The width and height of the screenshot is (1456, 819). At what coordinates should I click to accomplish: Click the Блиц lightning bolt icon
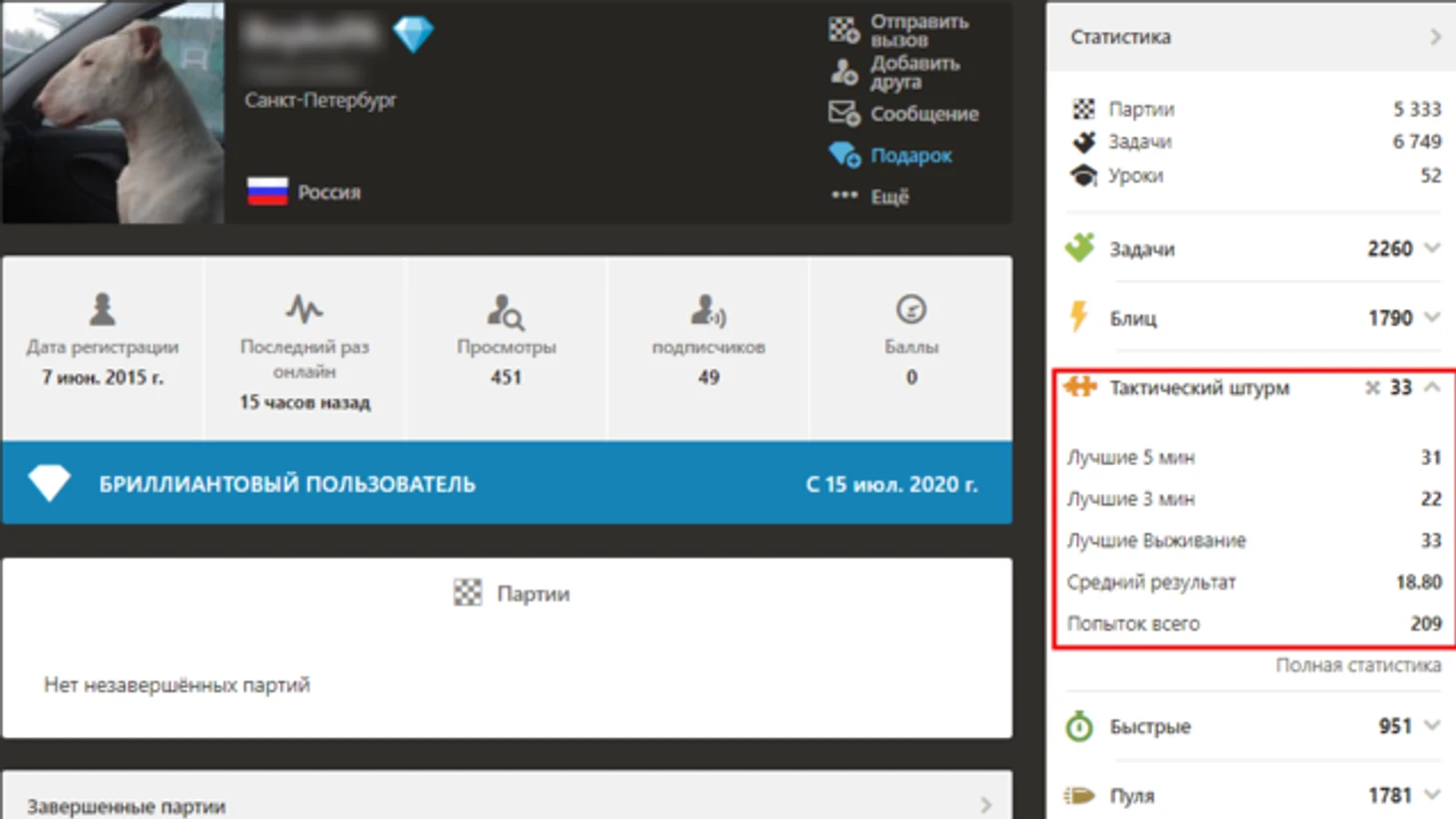[1078, 316]
